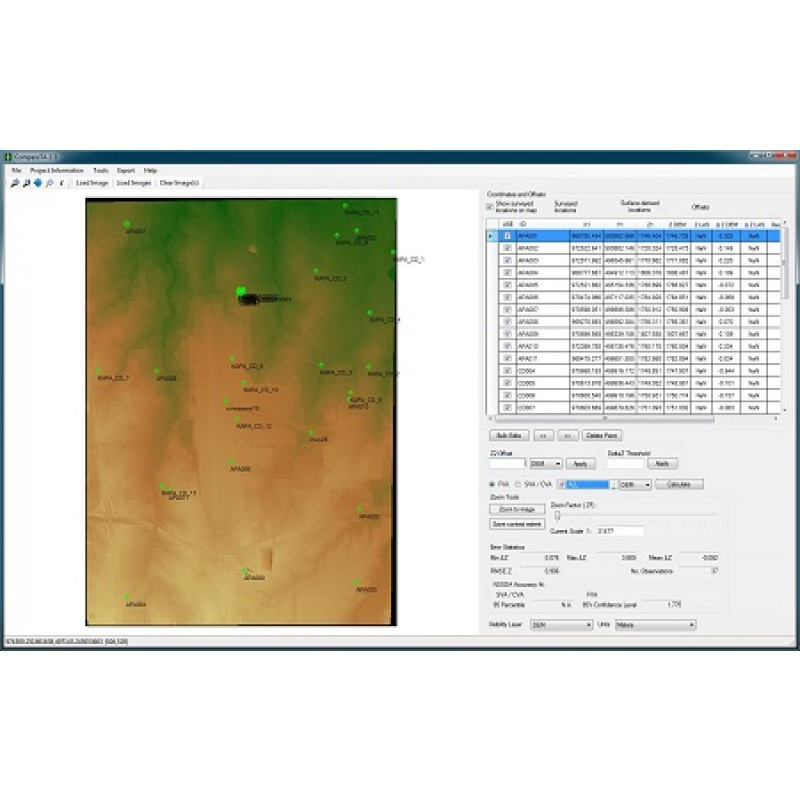The height and width of the screenshot is (800, 800).
Task: Open the Visibility Layer dropdown
Action: coord(561,625)
